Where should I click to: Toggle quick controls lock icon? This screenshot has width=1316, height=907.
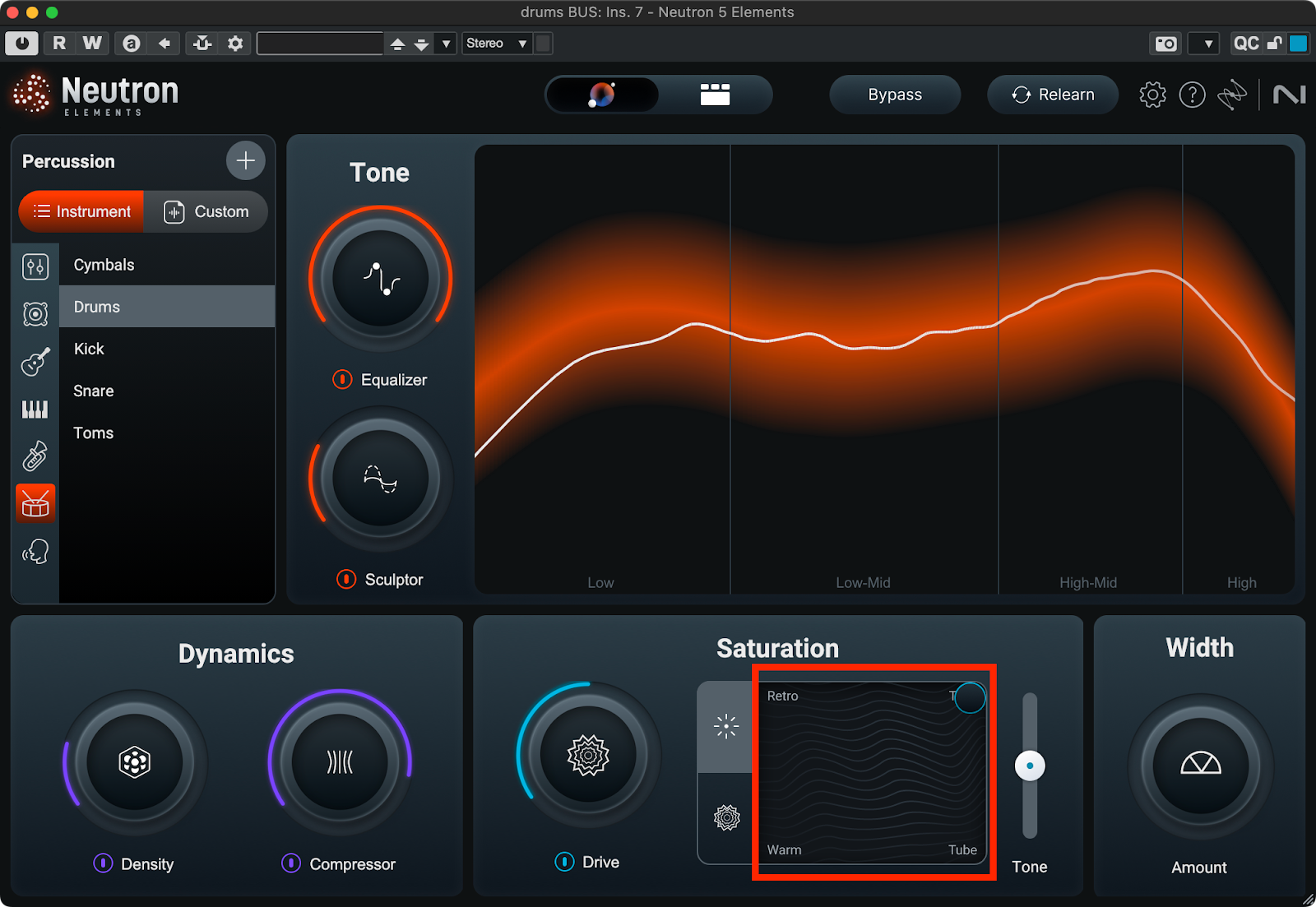1274,44
